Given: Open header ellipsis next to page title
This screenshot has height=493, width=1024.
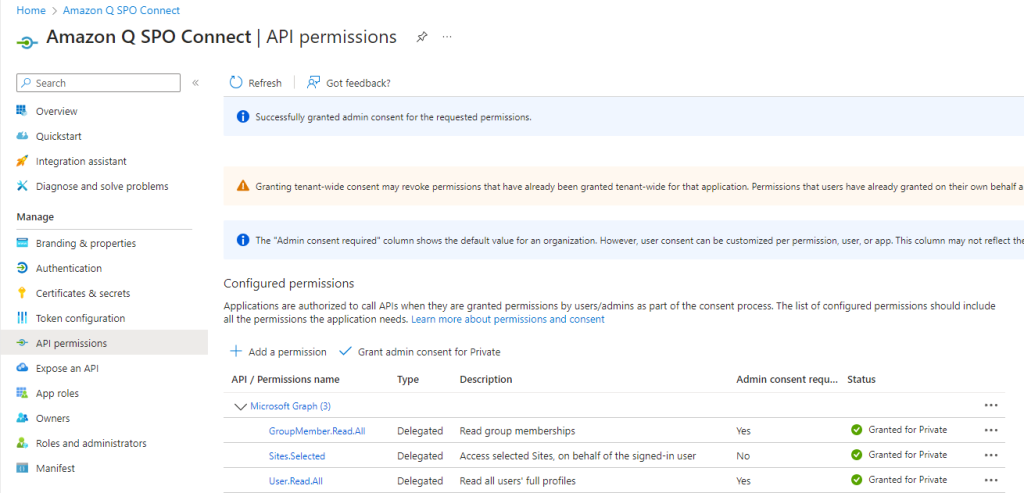Looking at the screenshot, I should coord(447,37).
